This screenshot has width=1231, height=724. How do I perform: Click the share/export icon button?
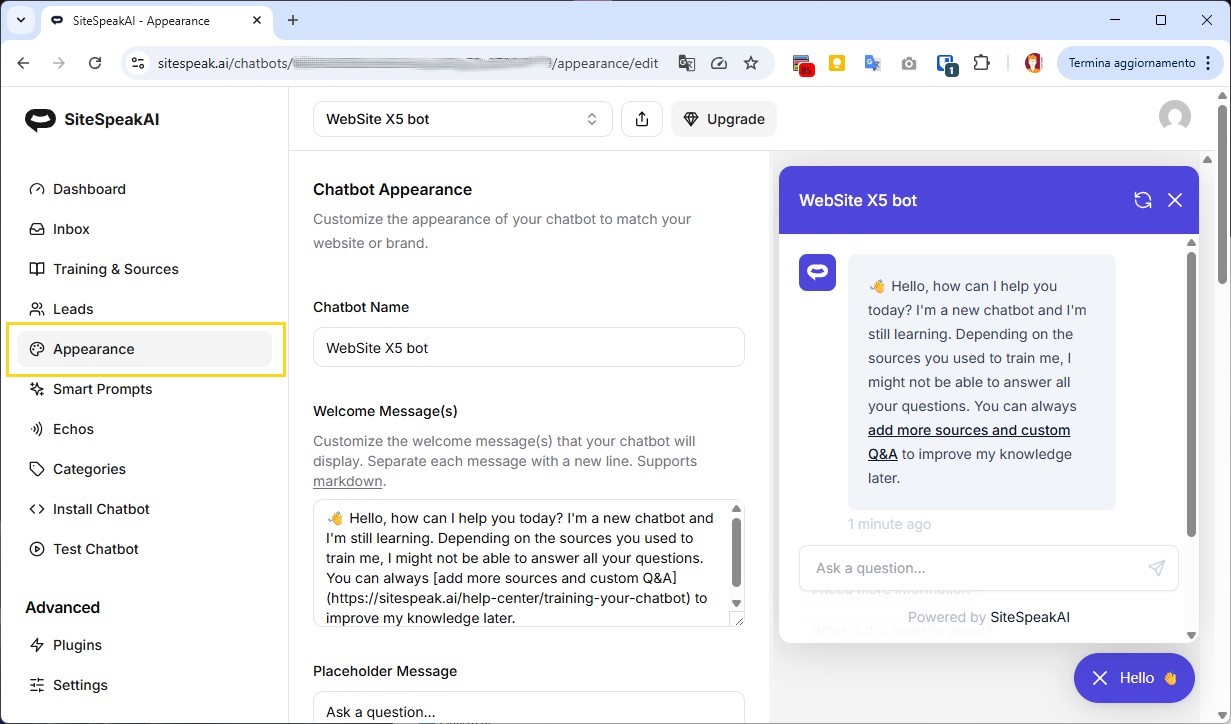point(642,119)
